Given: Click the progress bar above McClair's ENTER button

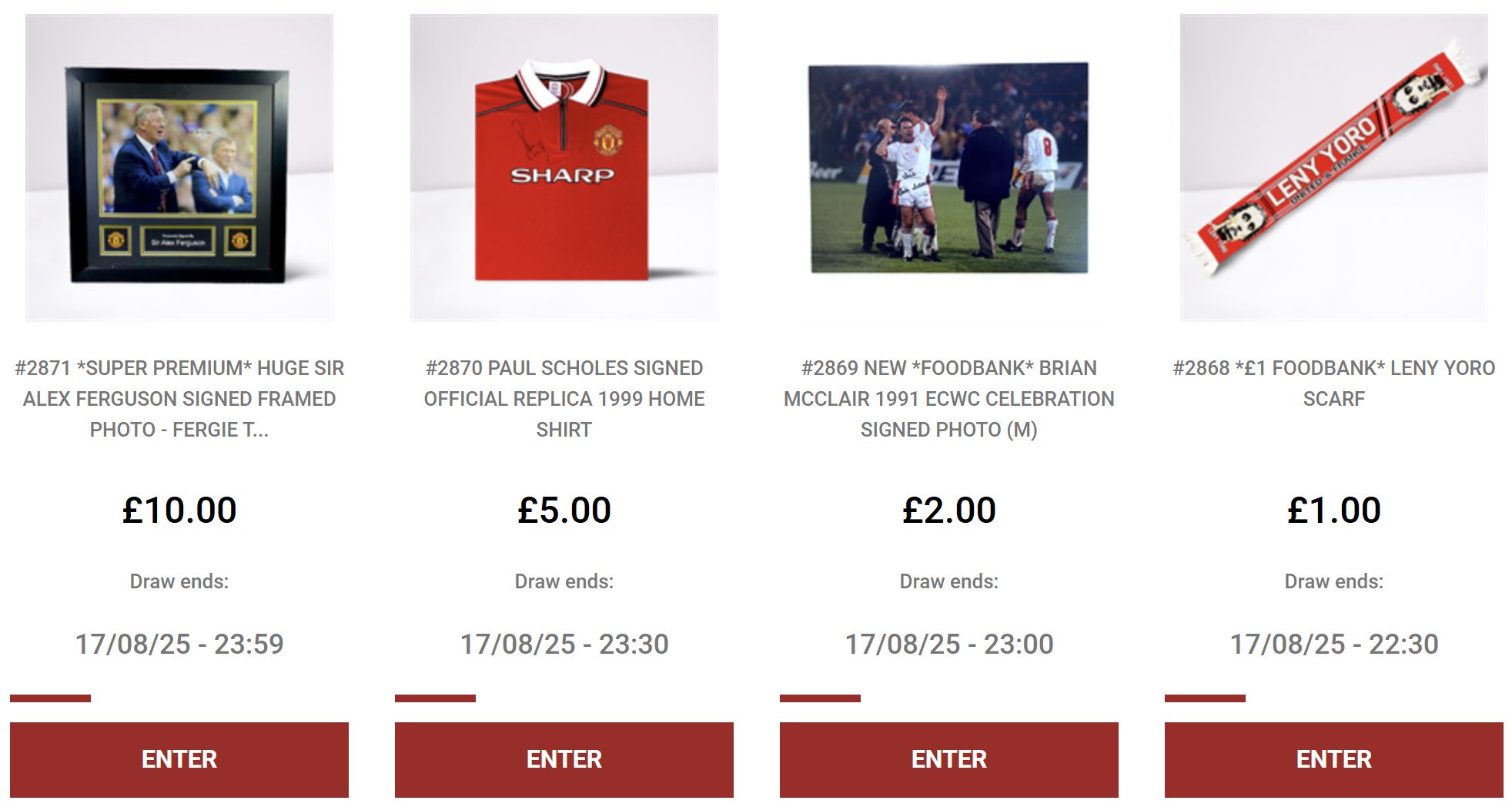Looking at the screenshot, I should [821, 698].
